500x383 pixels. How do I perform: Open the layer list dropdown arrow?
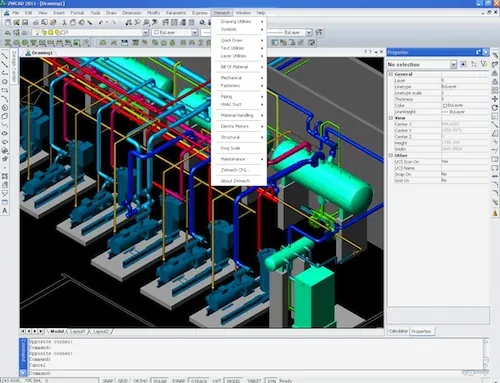[145, 32]
